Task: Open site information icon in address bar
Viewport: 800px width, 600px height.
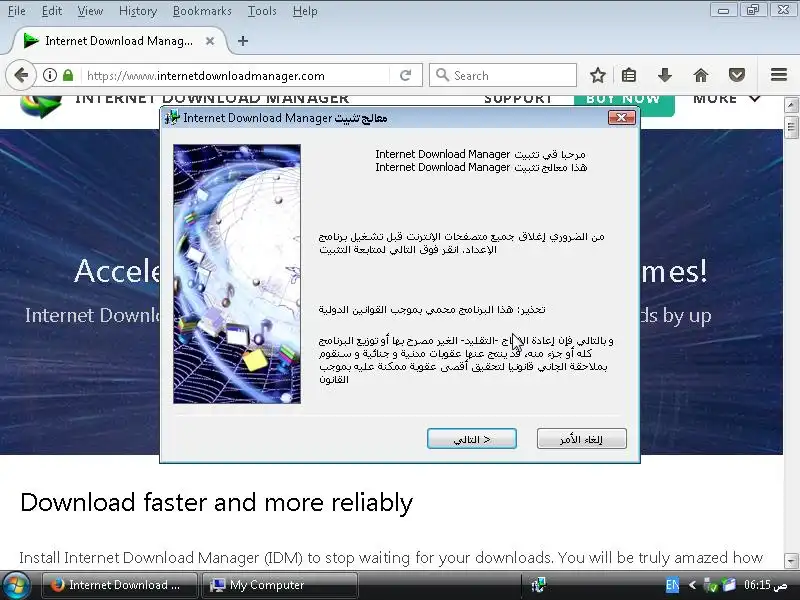Action: coord(49,76)
